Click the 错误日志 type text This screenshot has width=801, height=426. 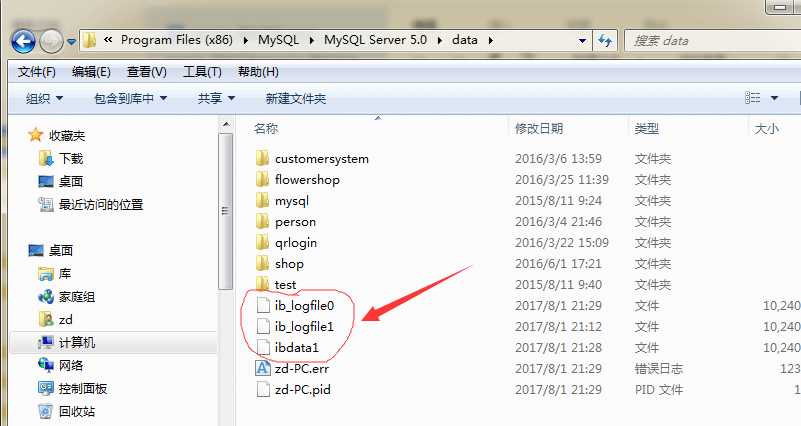658,369
